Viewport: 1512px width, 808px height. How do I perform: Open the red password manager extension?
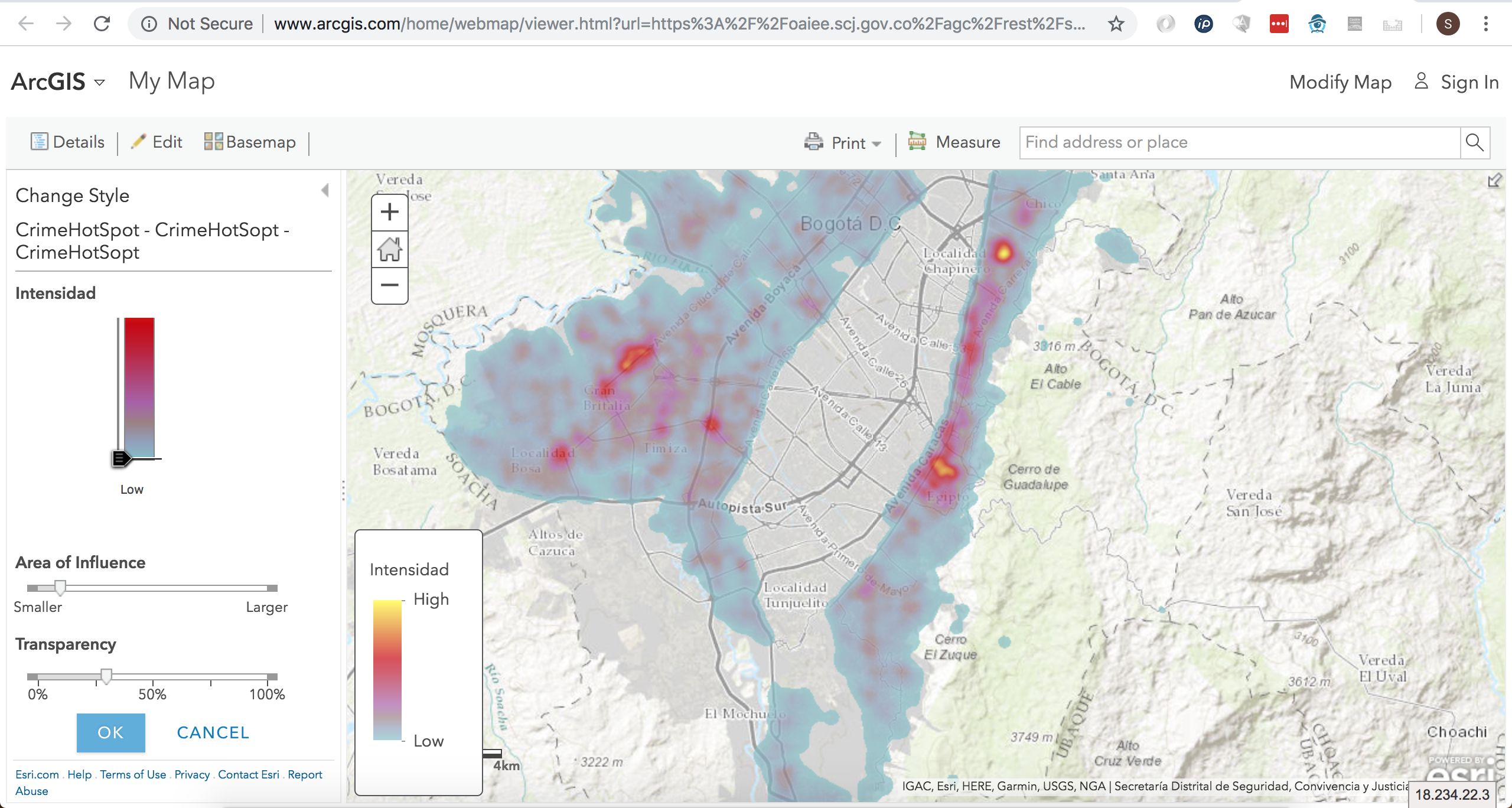1279,24
